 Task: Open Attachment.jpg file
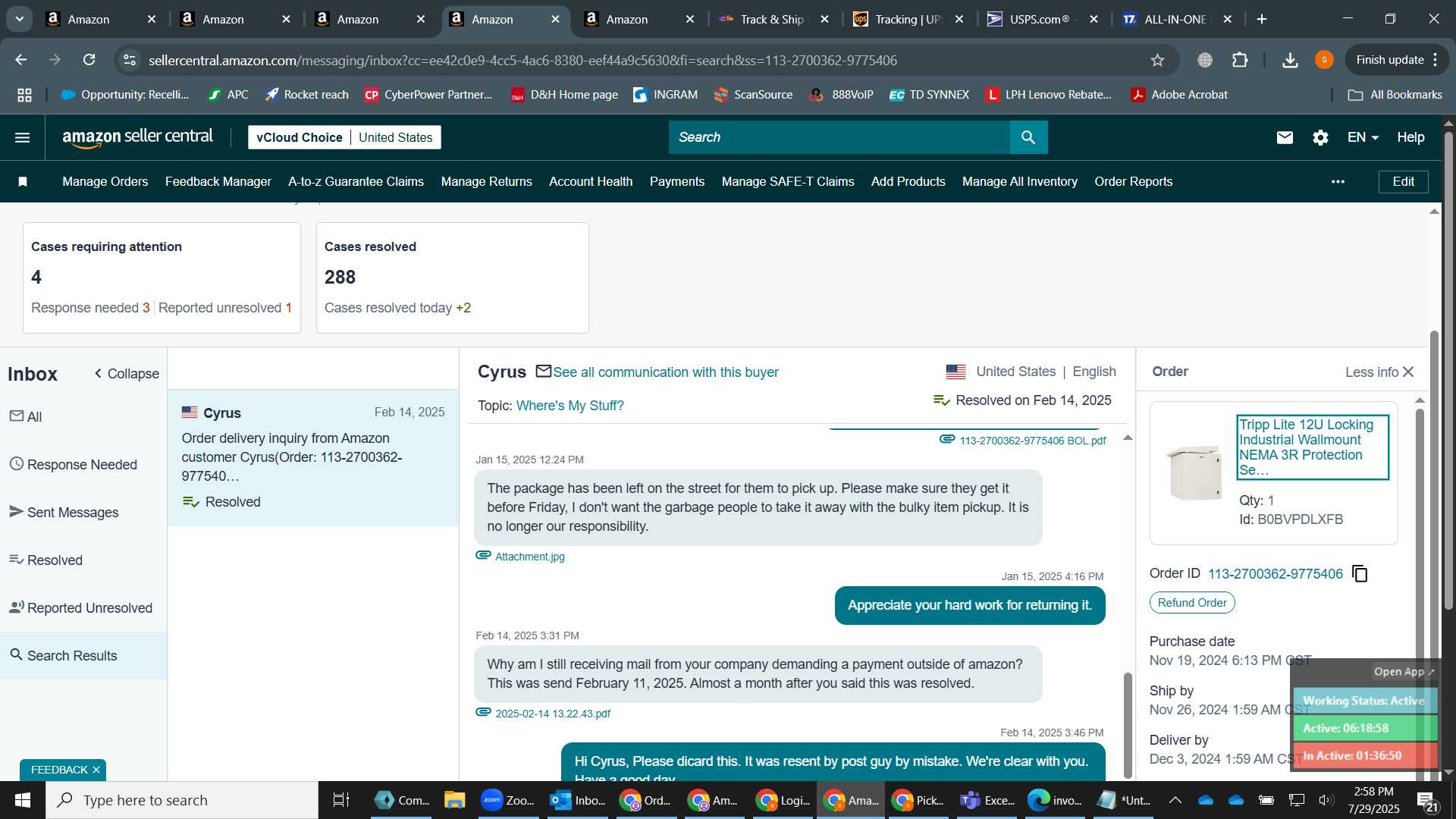click(x=529, y=557)
